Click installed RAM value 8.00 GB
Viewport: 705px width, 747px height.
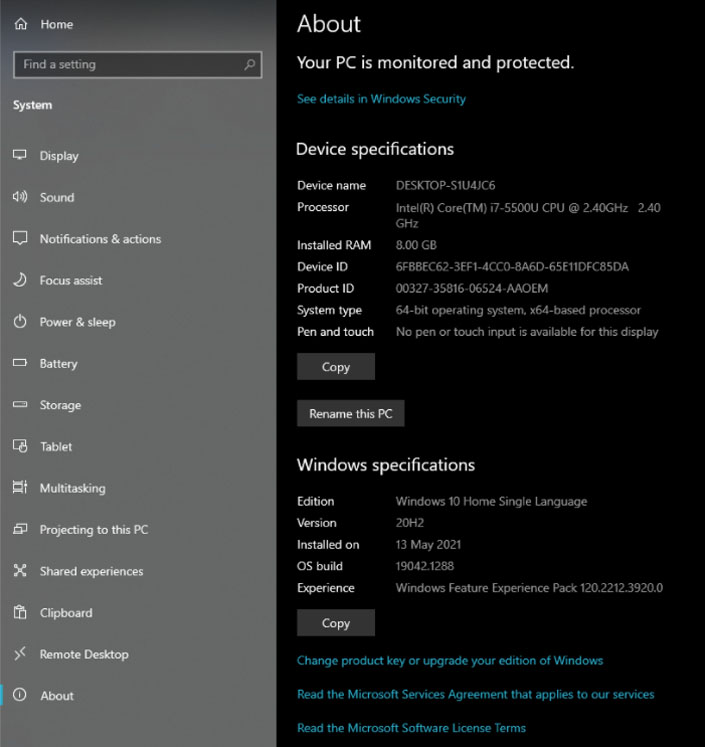click(416, 245)
